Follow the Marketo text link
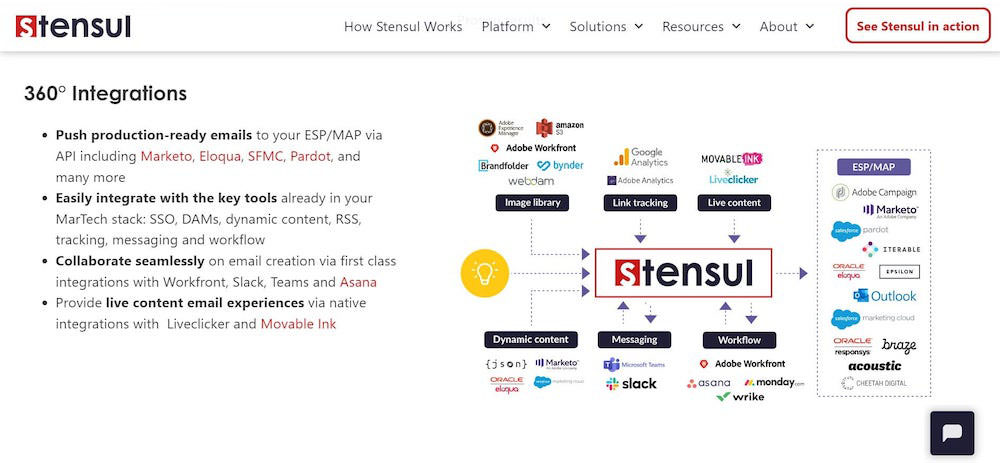This screenshot has width=1000, height=463. 166,156
